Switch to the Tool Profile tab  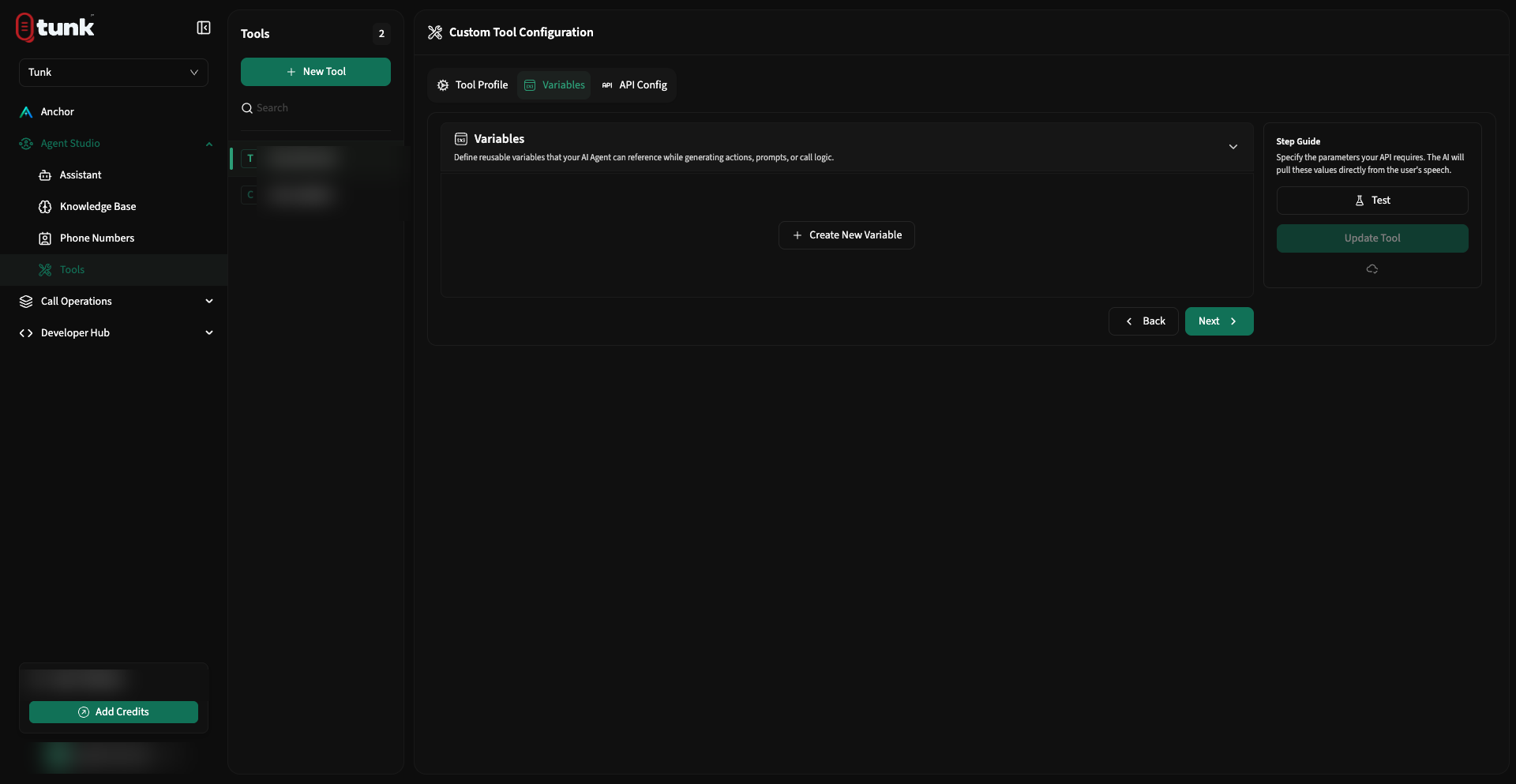point(473,85)
